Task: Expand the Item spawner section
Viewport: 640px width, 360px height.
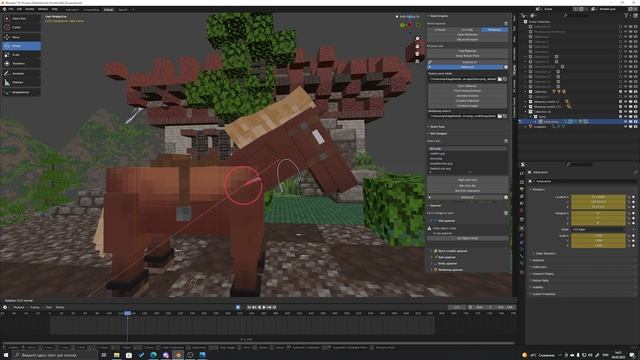Action: [x=445, y=257]
